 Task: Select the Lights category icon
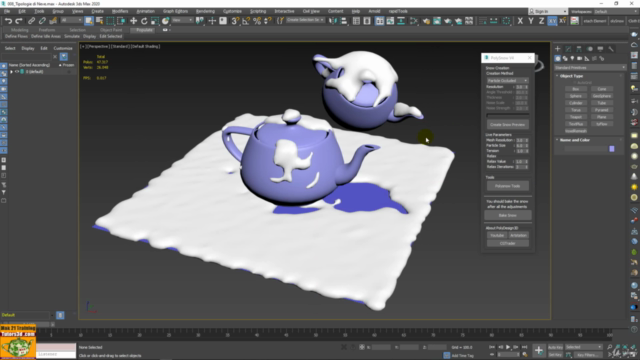coord(572,59)
